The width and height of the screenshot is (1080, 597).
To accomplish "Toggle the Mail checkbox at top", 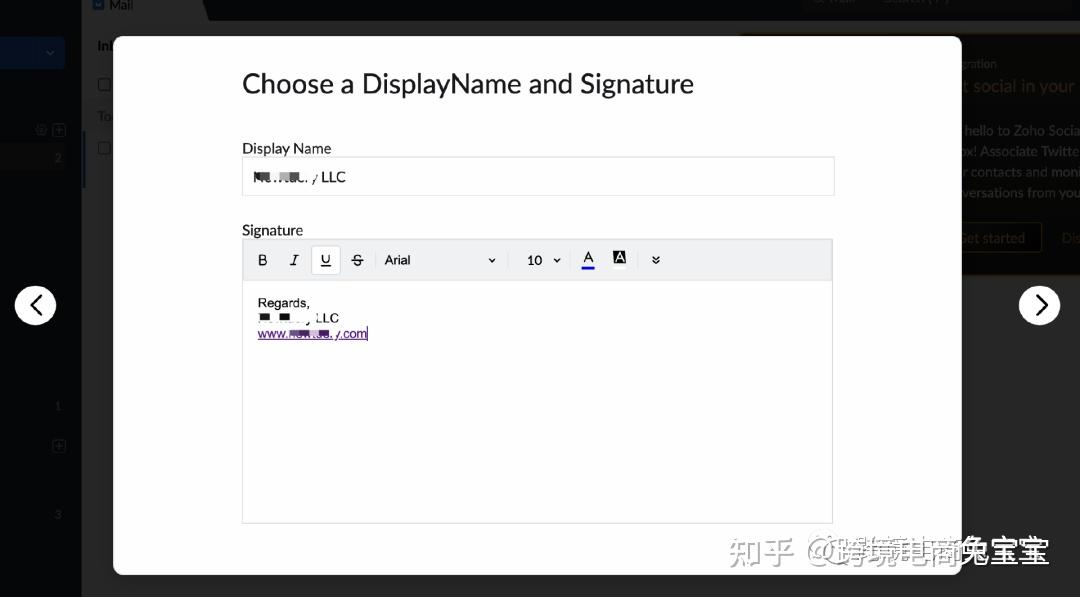I will point(98,5).
